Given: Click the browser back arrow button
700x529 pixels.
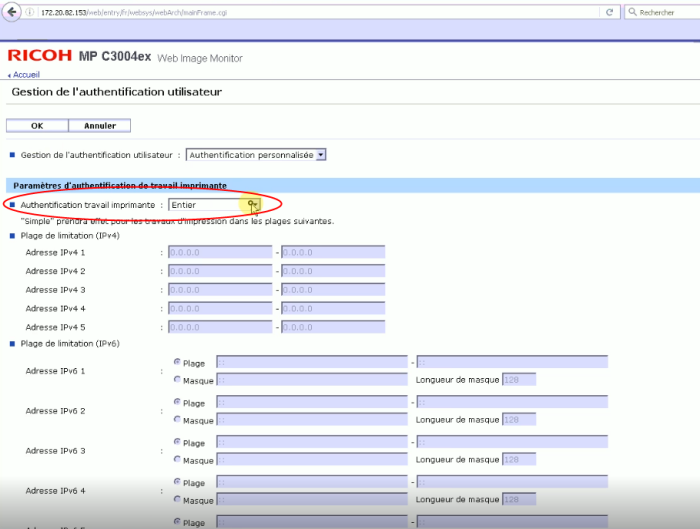Looking at the screenshot, I should pos(13,12).
